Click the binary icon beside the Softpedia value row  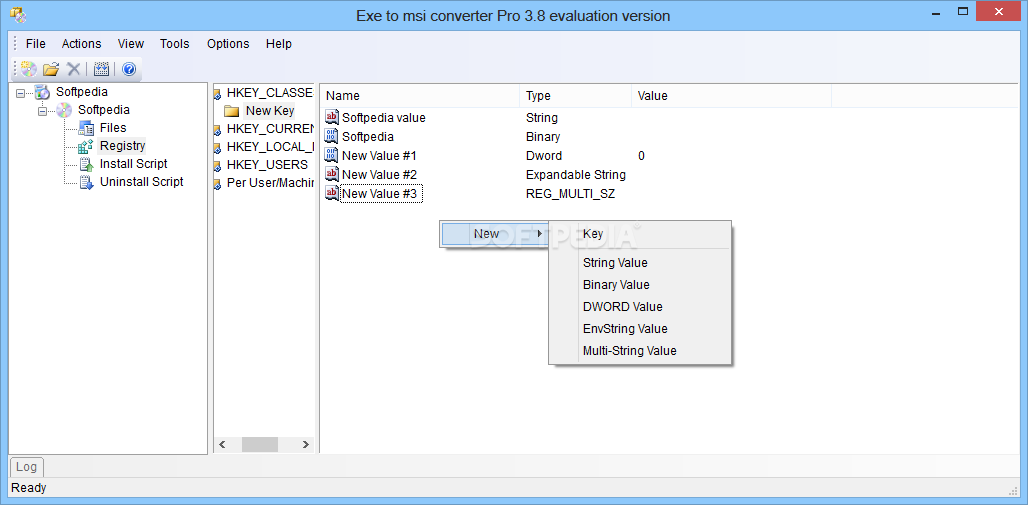point(332,136)
